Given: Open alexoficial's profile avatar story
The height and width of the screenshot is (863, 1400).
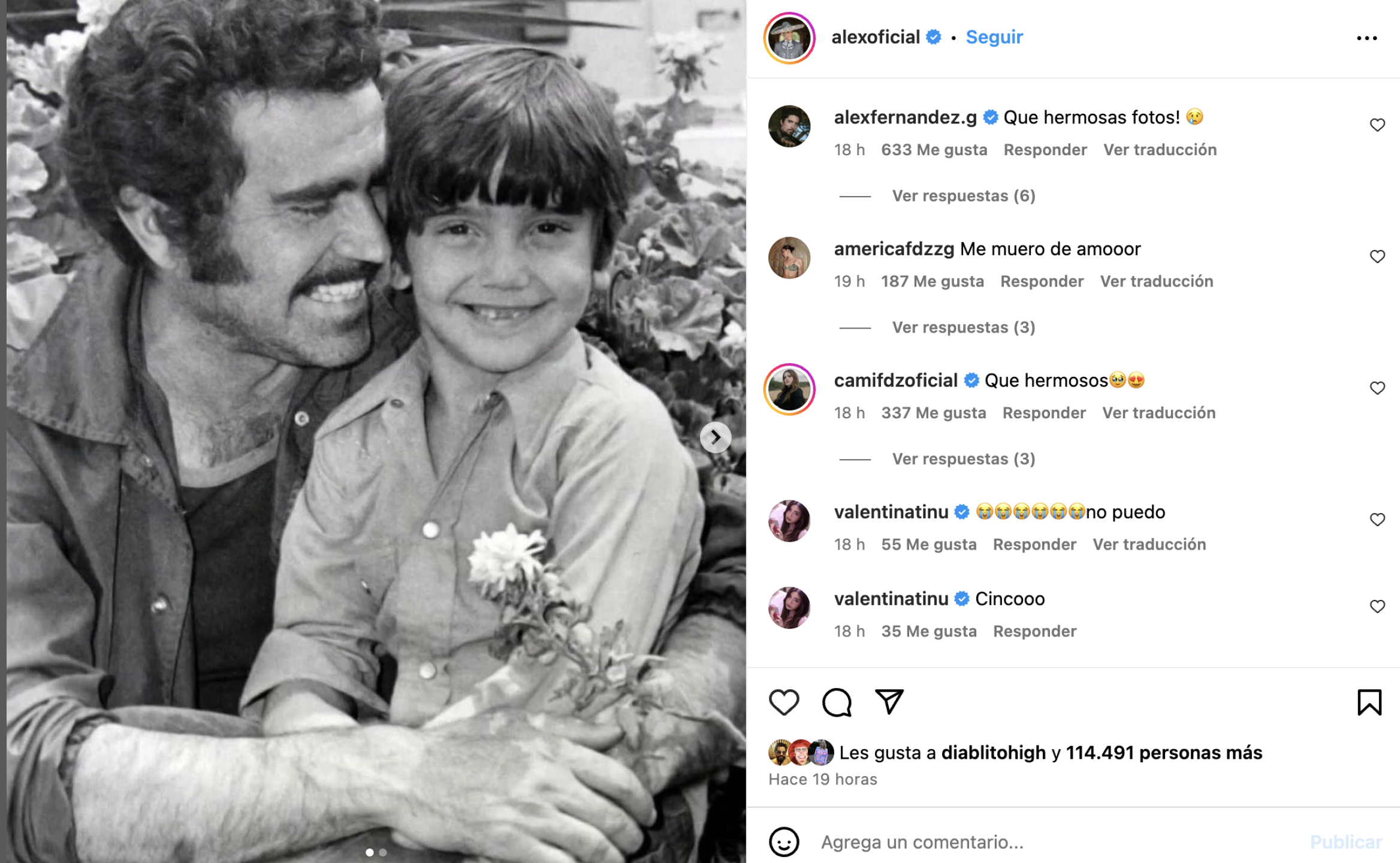Looking at the screenshot, I should pyautogui.click(x=789, y=38).
